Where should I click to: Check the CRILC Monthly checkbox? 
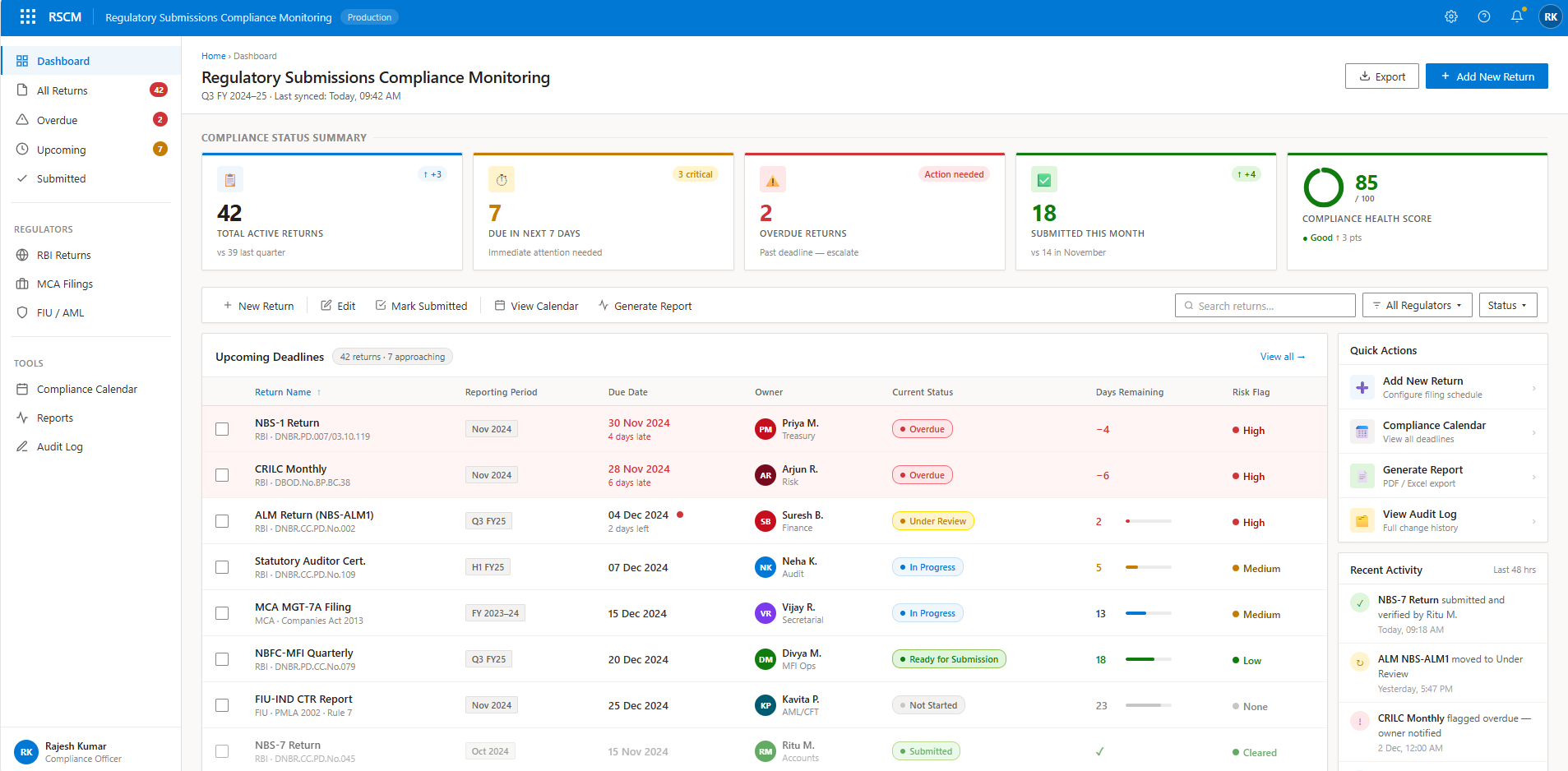222,474
